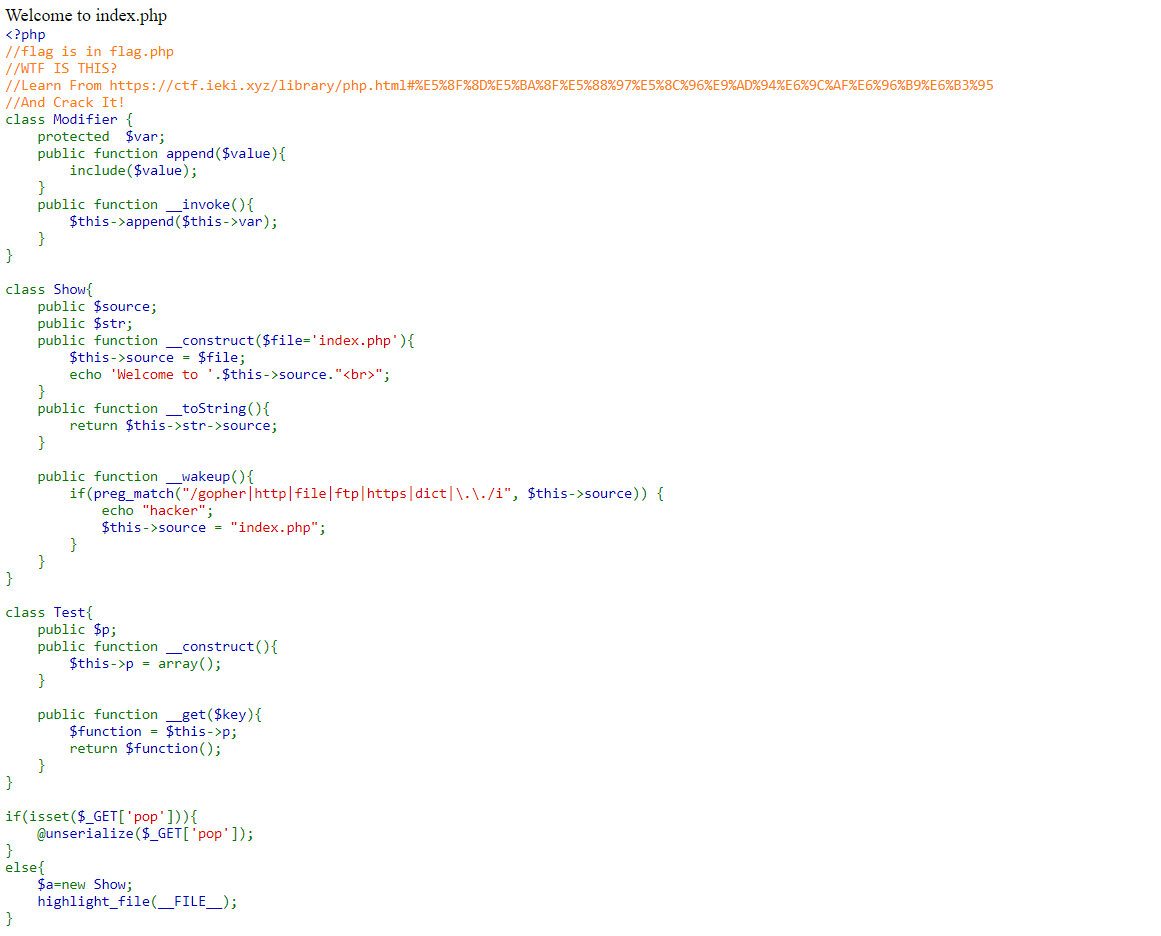Click the "$this->p = array();" line
The image size is (1161, 936).
coord(145,664)
